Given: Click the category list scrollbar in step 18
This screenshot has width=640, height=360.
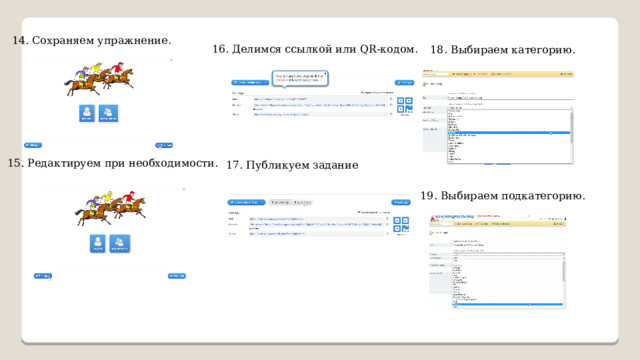Looking at the screenshot, I should (571, 127).
